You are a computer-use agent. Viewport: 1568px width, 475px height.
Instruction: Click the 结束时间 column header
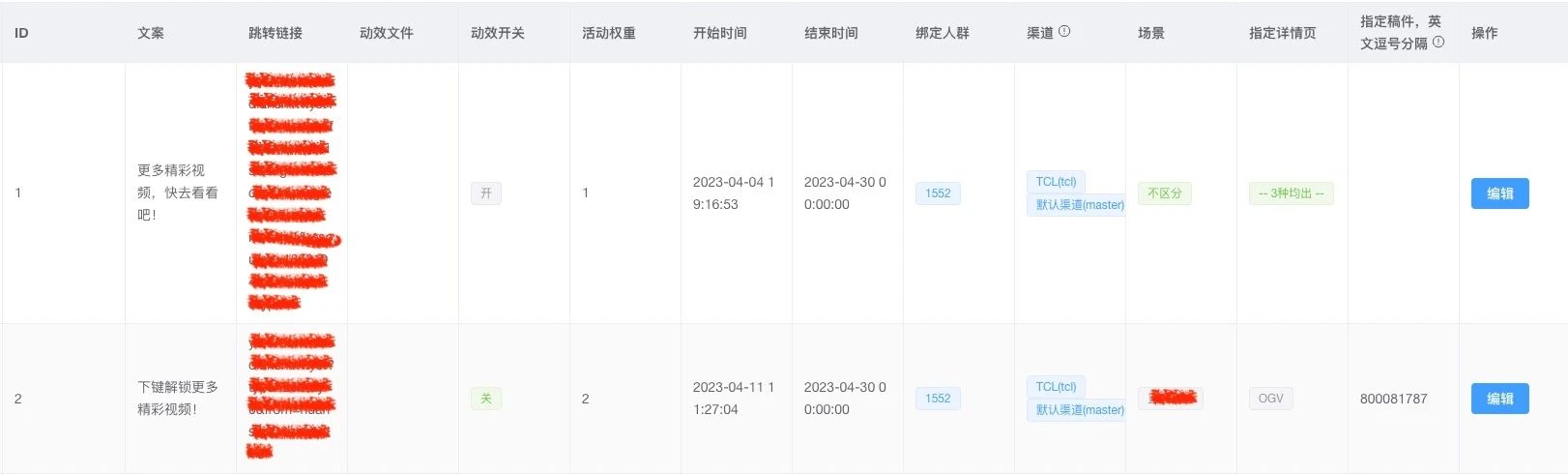click(830, 33)
